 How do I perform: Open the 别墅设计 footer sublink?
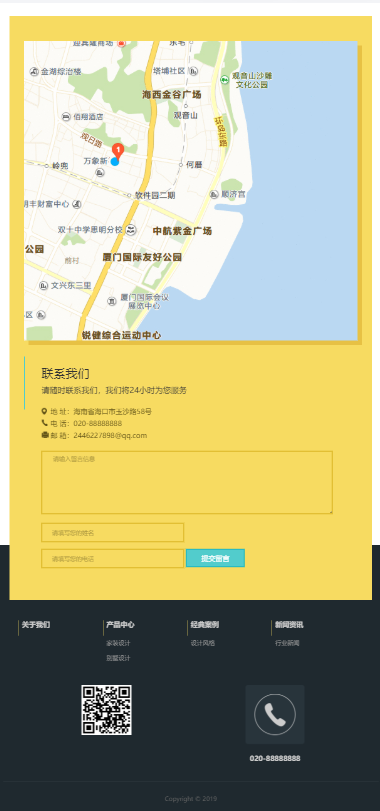pyautogui.click(x=118, y=658)
